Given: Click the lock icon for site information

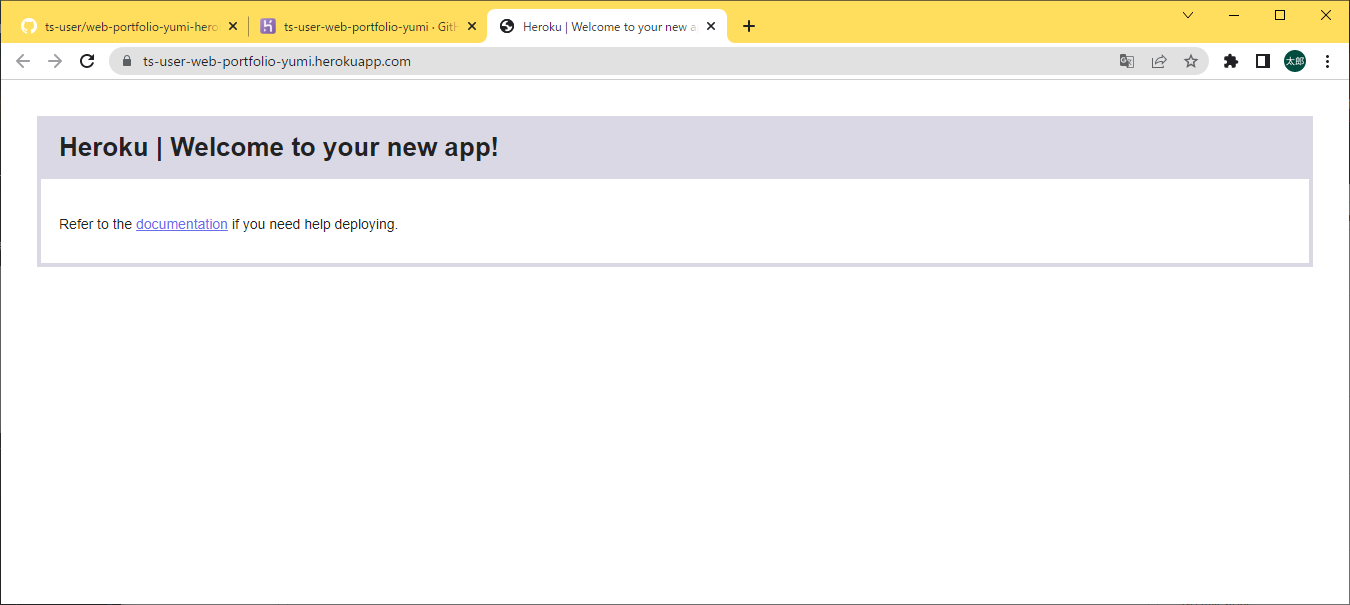Looking at the screenshot, I should (x=126, y=61).
